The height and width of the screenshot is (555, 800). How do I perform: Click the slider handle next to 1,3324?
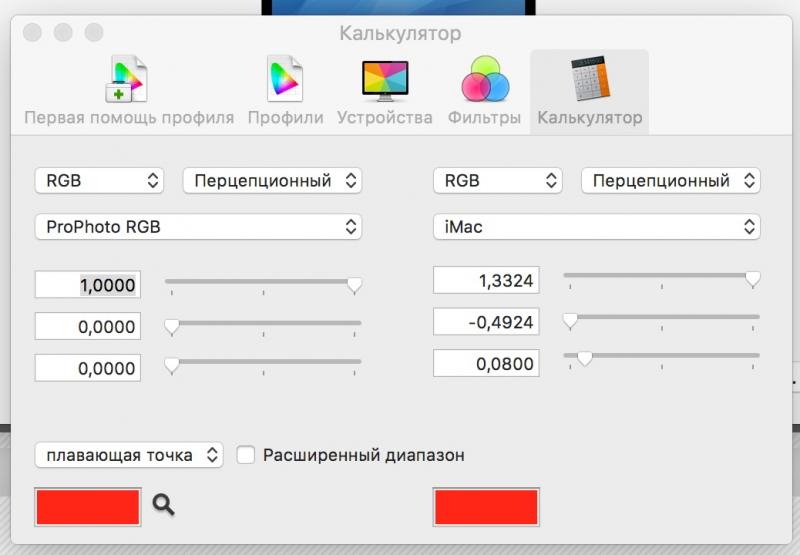(753, 279)
